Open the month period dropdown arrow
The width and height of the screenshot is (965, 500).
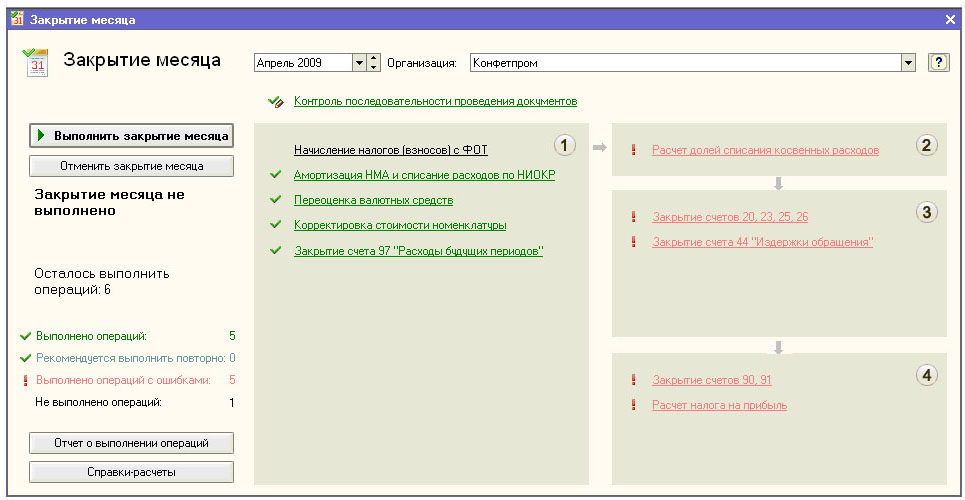pos(359,63)
